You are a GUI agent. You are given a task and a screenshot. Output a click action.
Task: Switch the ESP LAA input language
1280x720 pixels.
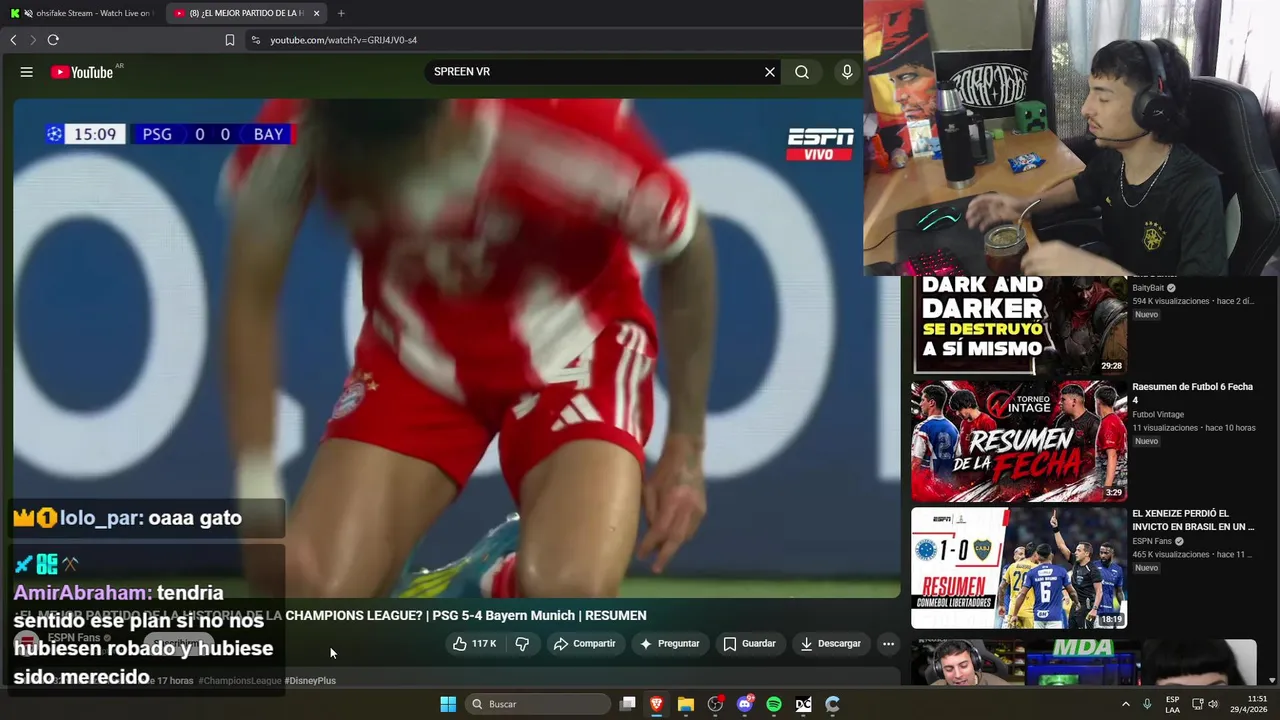1172,704
